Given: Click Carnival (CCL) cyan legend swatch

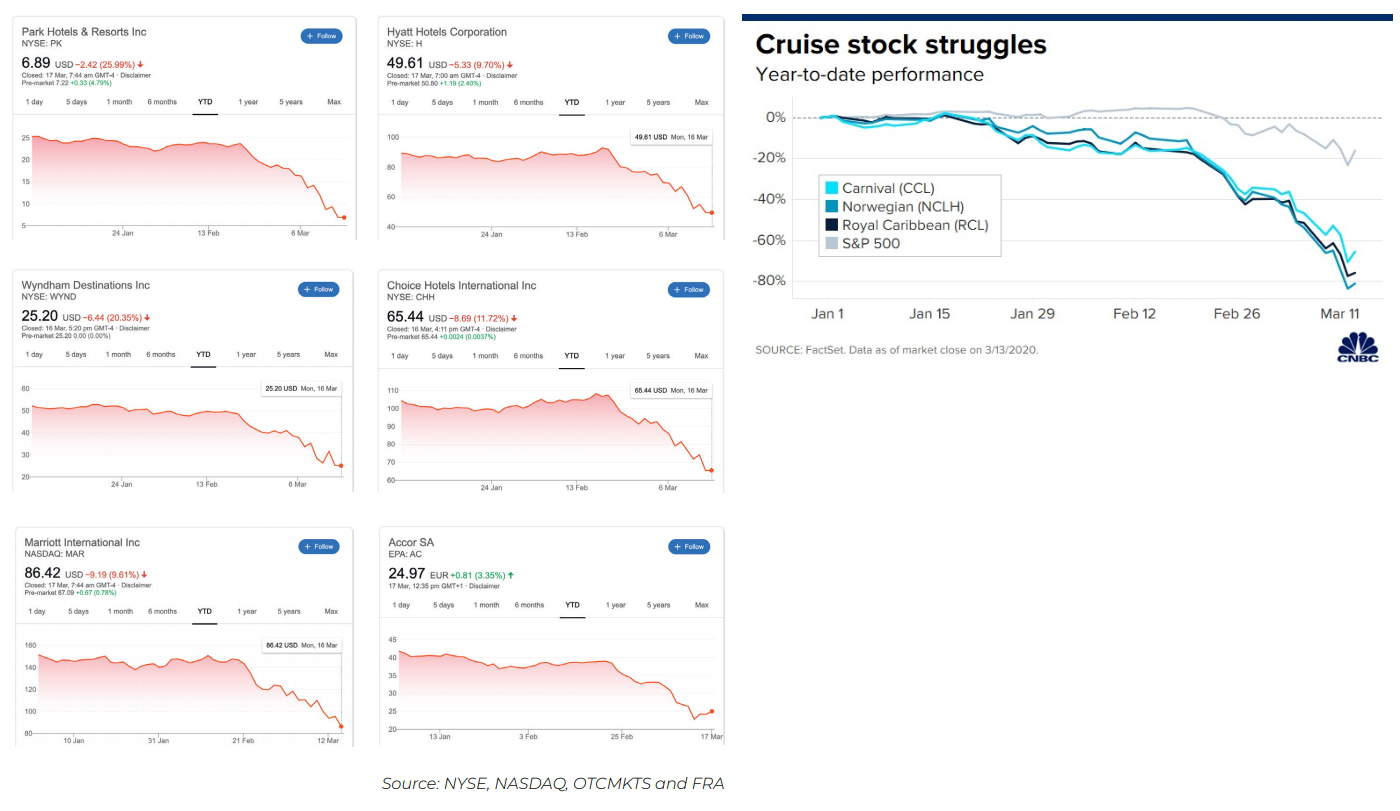Looking at the screenshot, I should 831,188.
